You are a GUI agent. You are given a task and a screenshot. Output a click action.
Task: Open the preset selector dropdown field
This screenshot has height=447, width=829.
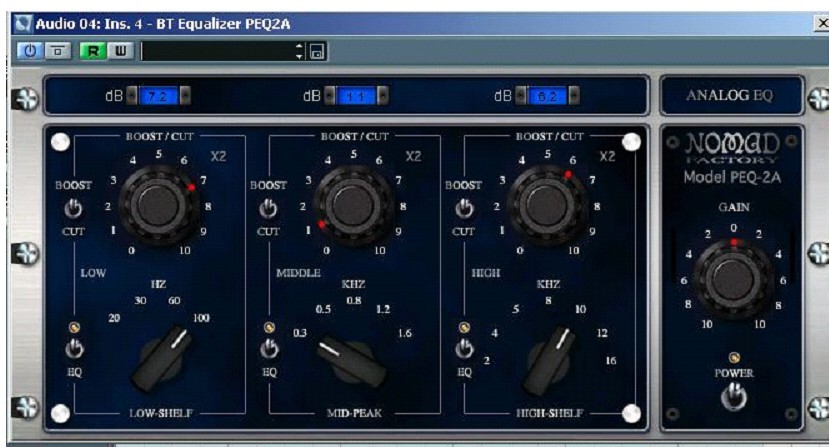[x=220, y=50]
